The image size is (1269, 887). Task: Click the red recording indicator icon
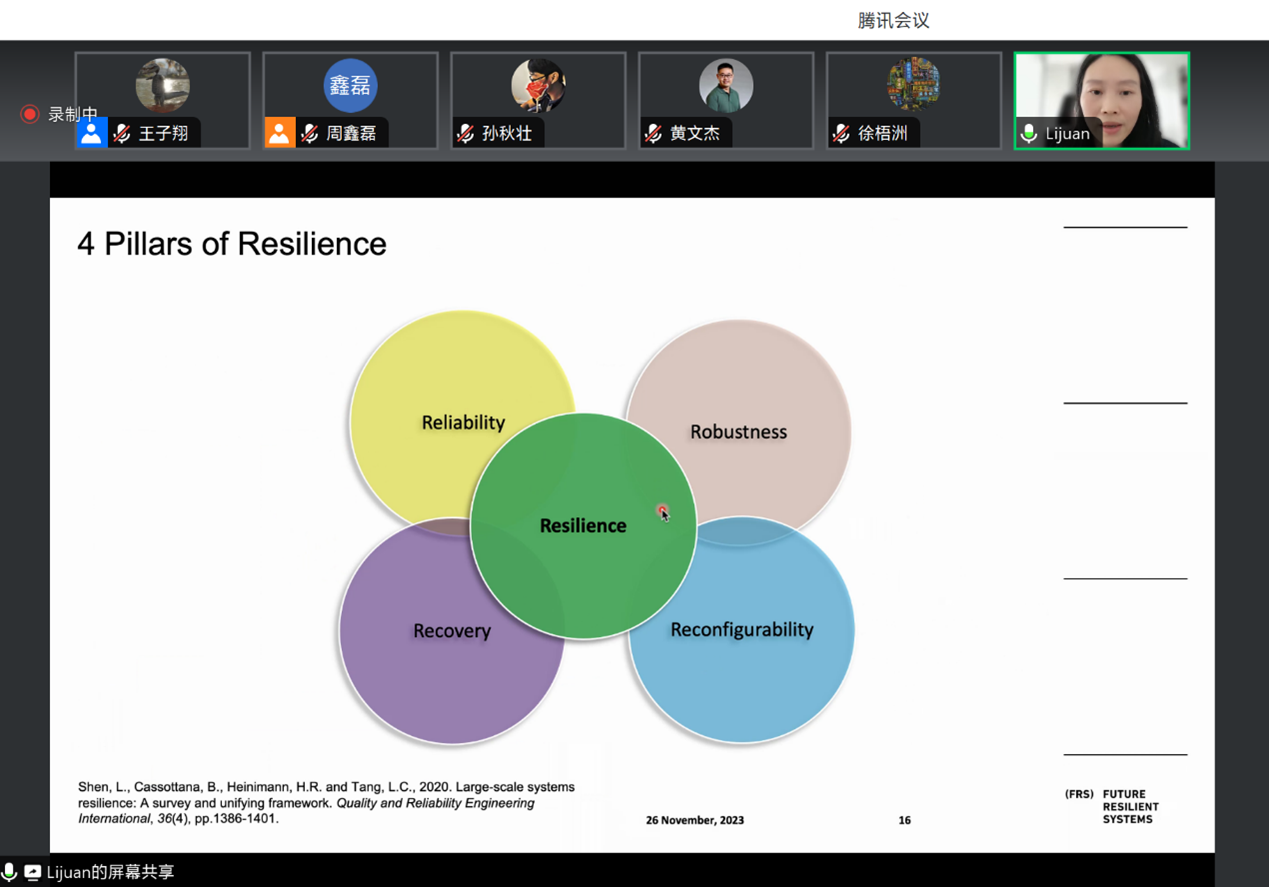tap(30, 114)
